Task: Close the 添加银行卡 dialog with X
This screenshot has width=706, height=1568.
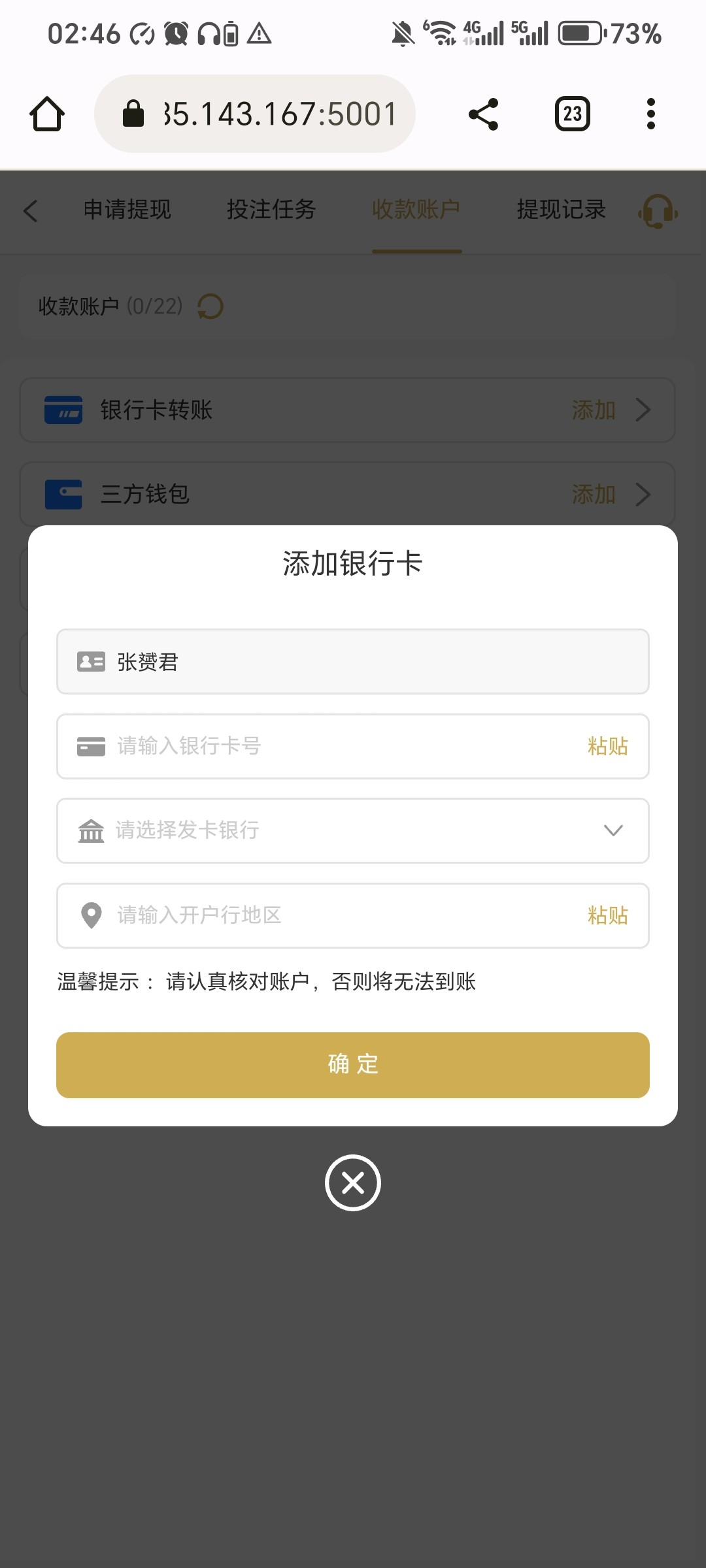Action: pyautogui.click(x=353, y=1183)
